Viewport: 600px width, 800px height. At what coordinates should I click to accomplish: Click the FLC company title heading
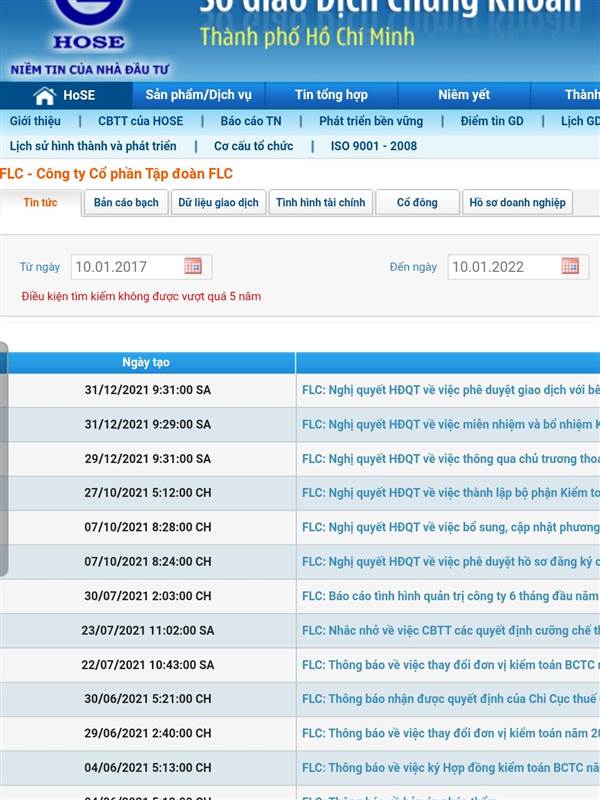coord(116,174)
